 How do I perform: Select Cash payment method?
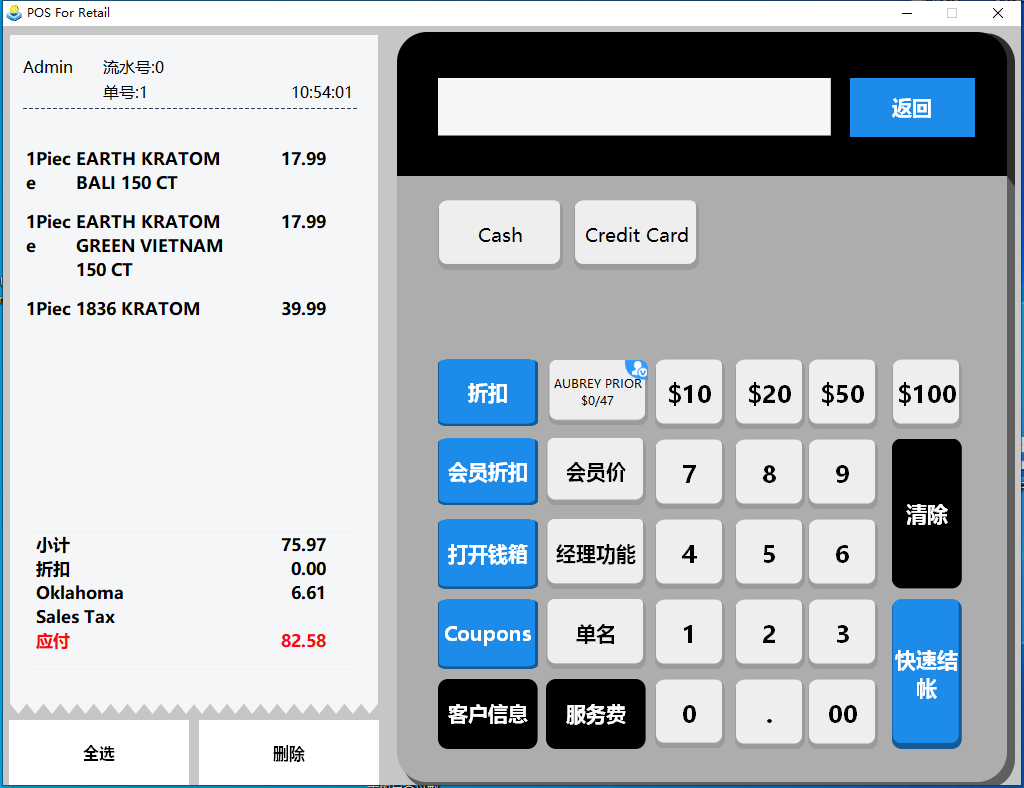499,235
